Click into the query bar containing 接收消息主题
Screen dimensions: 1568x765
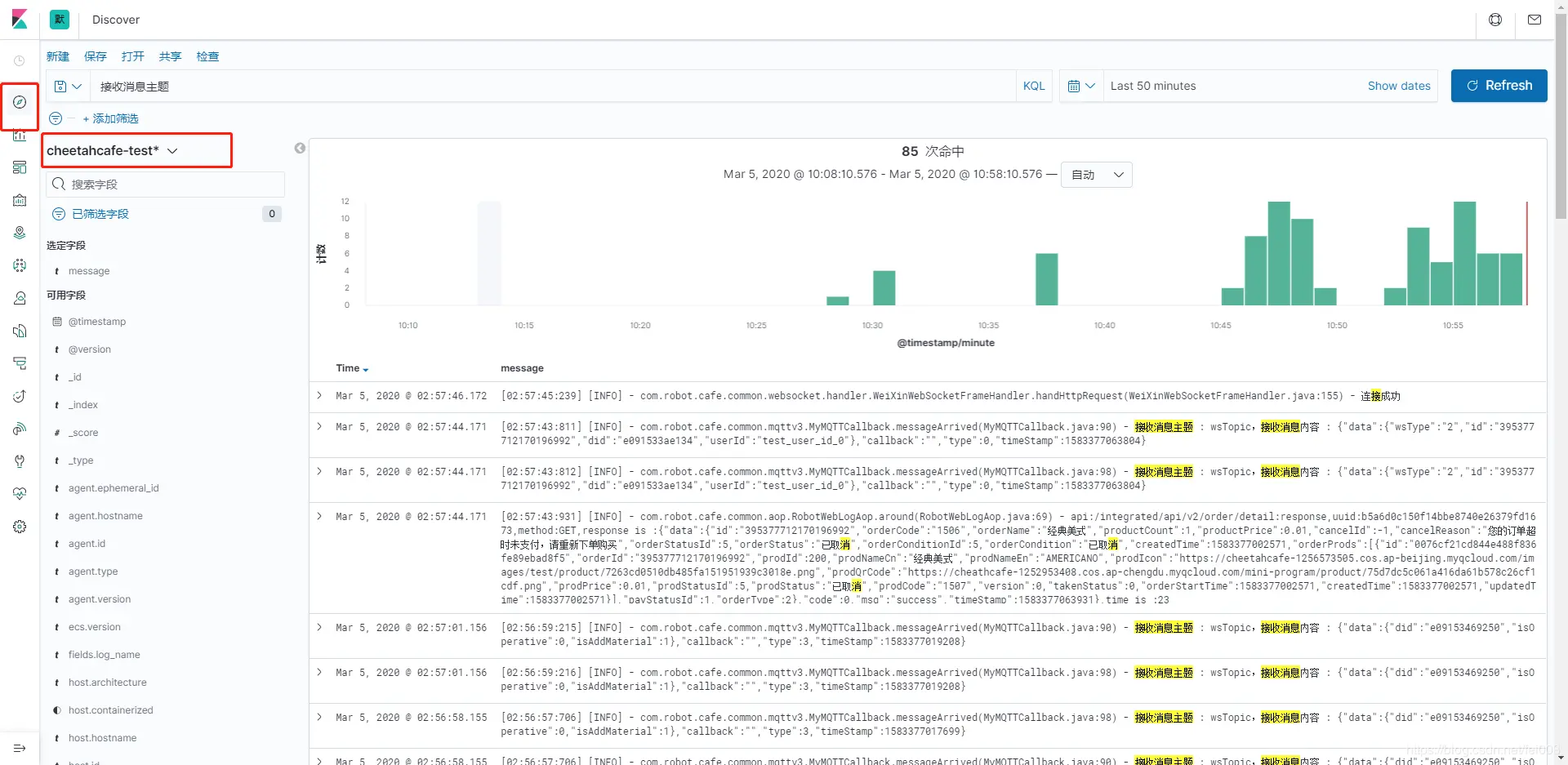point(551,86)
